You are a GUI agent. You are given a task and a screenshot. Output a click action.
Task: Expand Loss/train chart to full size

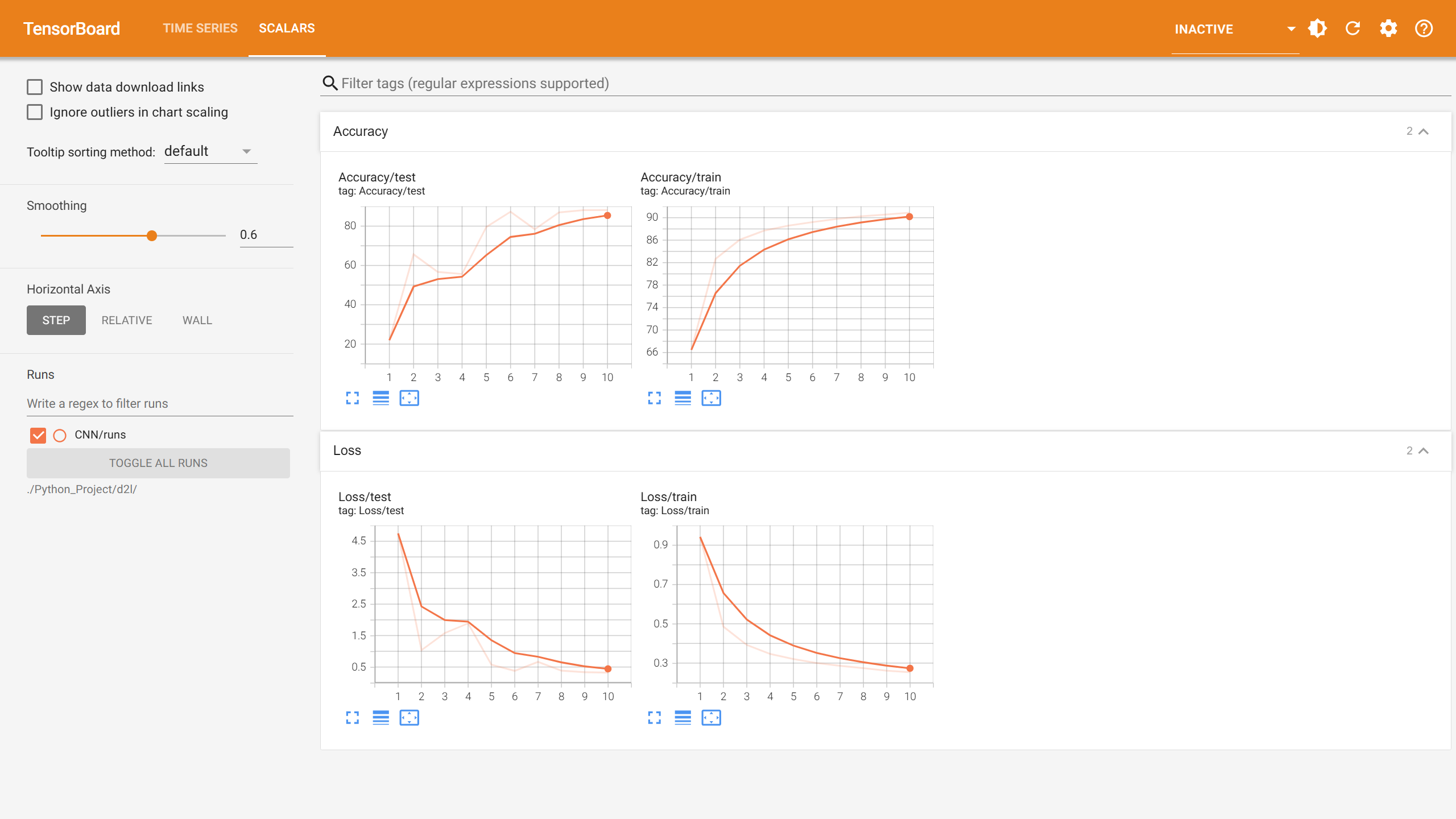tap(655, 718)
